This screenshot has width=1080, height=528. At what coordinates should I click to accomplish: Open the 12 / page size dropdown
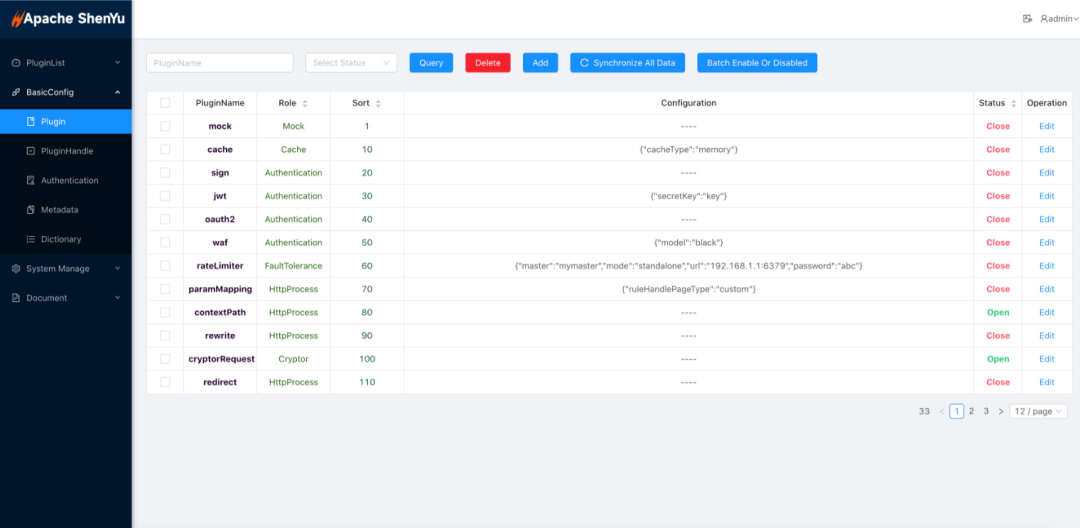[x=1038, y=411]
